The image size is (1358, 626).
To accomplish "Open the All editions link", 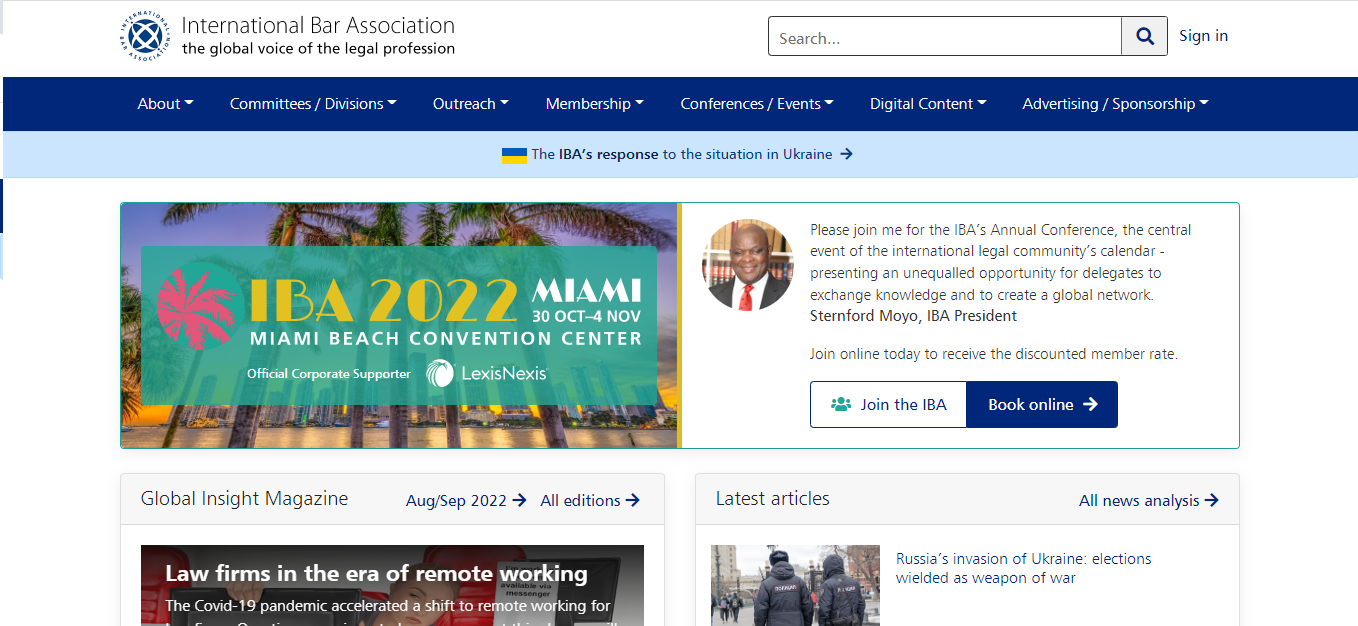I will click(589, 500).
